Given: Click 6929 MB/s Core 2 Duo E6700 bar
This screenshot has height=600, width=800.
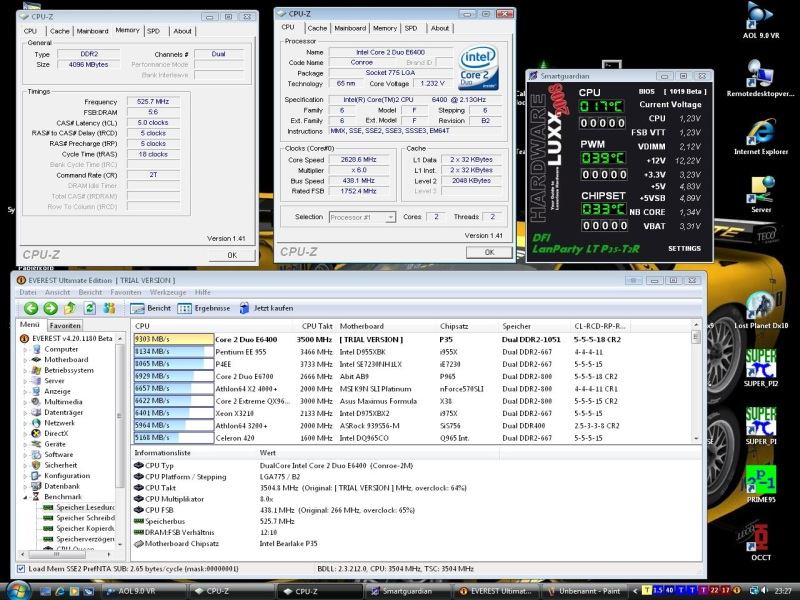Looking at the screenshot, I should click(x=173, y=376).
